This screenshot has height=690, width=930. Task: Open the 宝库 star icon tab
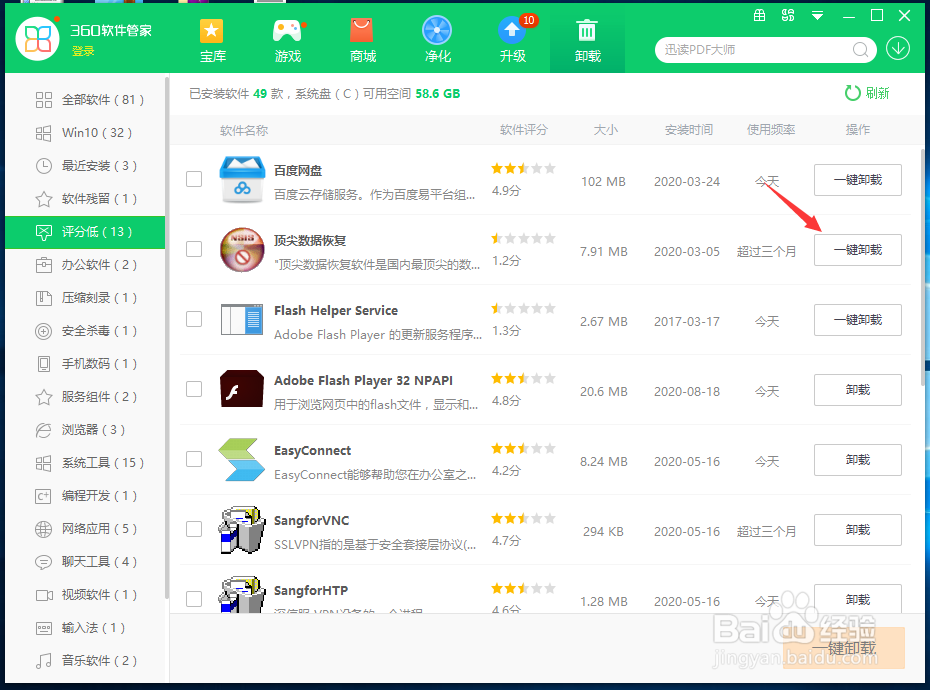pyautogui.click(x=212, y=40)
